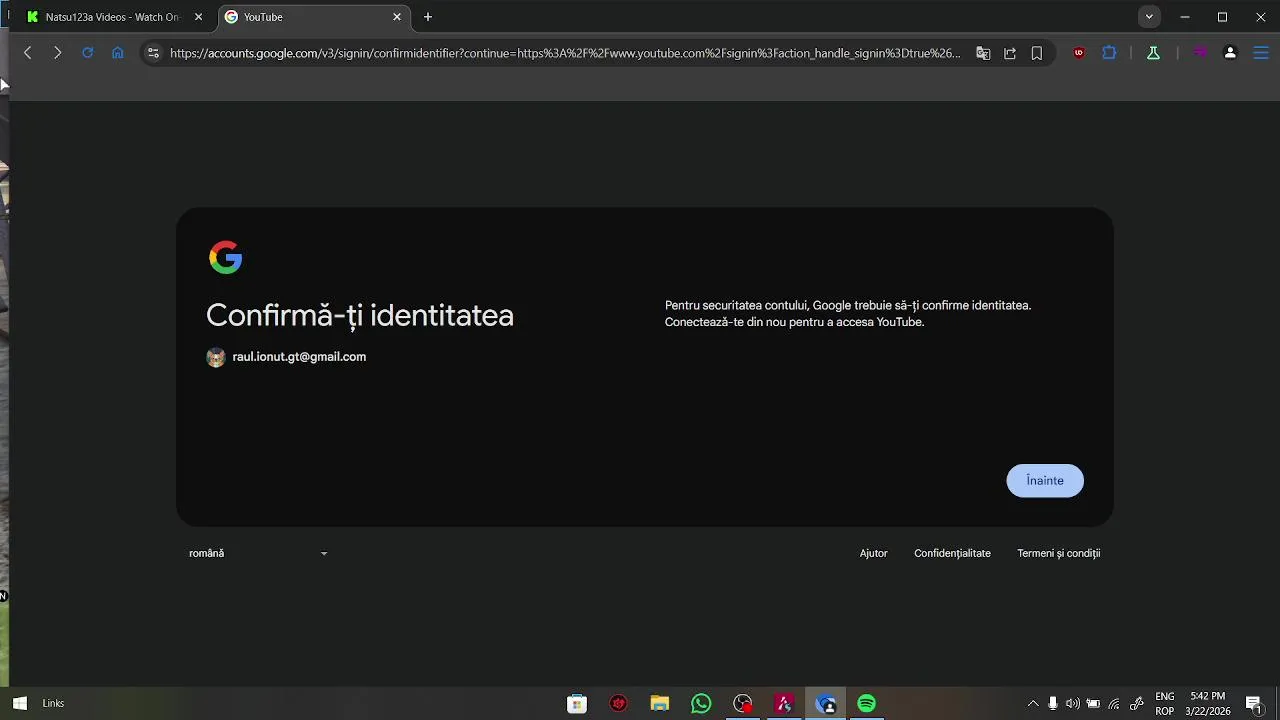This screenshot has height=720, width=1280.
Task: Open WhatsApp from the taskbar
Action: [x=701, y=704]
